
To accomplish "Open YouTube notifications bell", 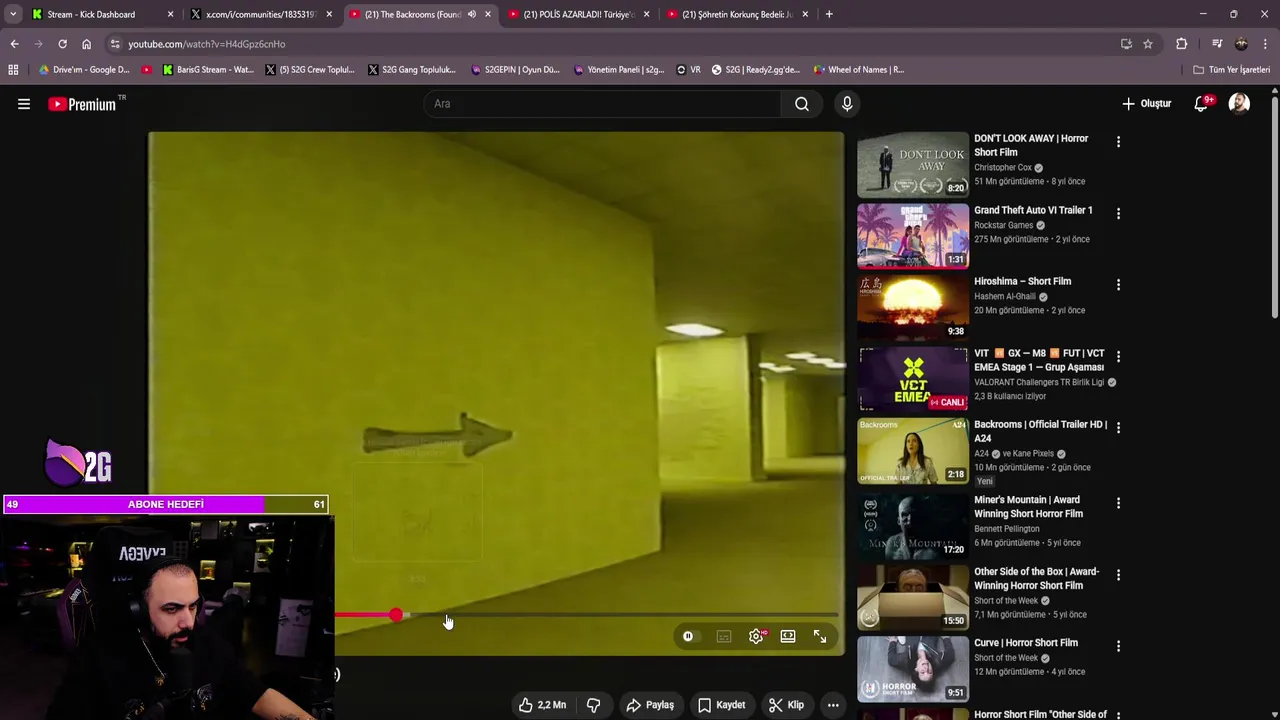I will coord(1202,104).
